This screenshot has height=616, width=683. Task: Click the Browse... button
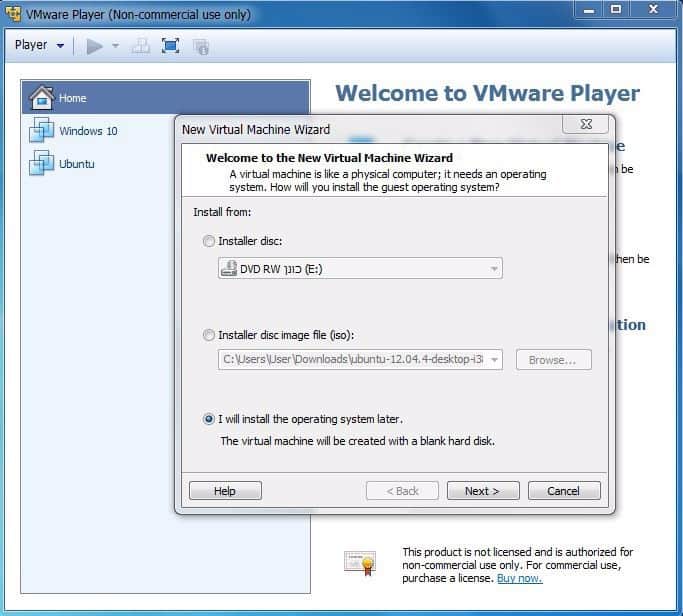[554, 360]
